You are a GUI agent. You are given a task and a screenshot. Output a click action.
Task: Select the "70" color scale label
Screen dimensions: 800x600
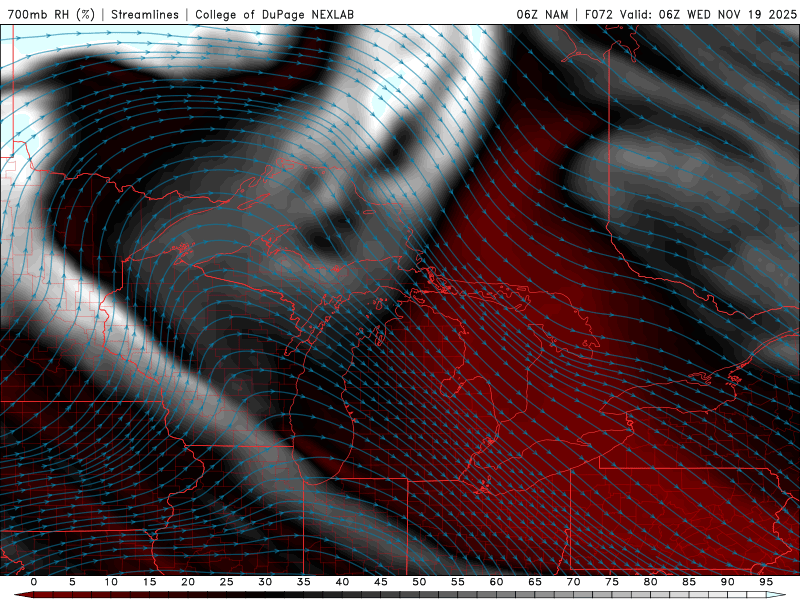click(x=573, y=582)
